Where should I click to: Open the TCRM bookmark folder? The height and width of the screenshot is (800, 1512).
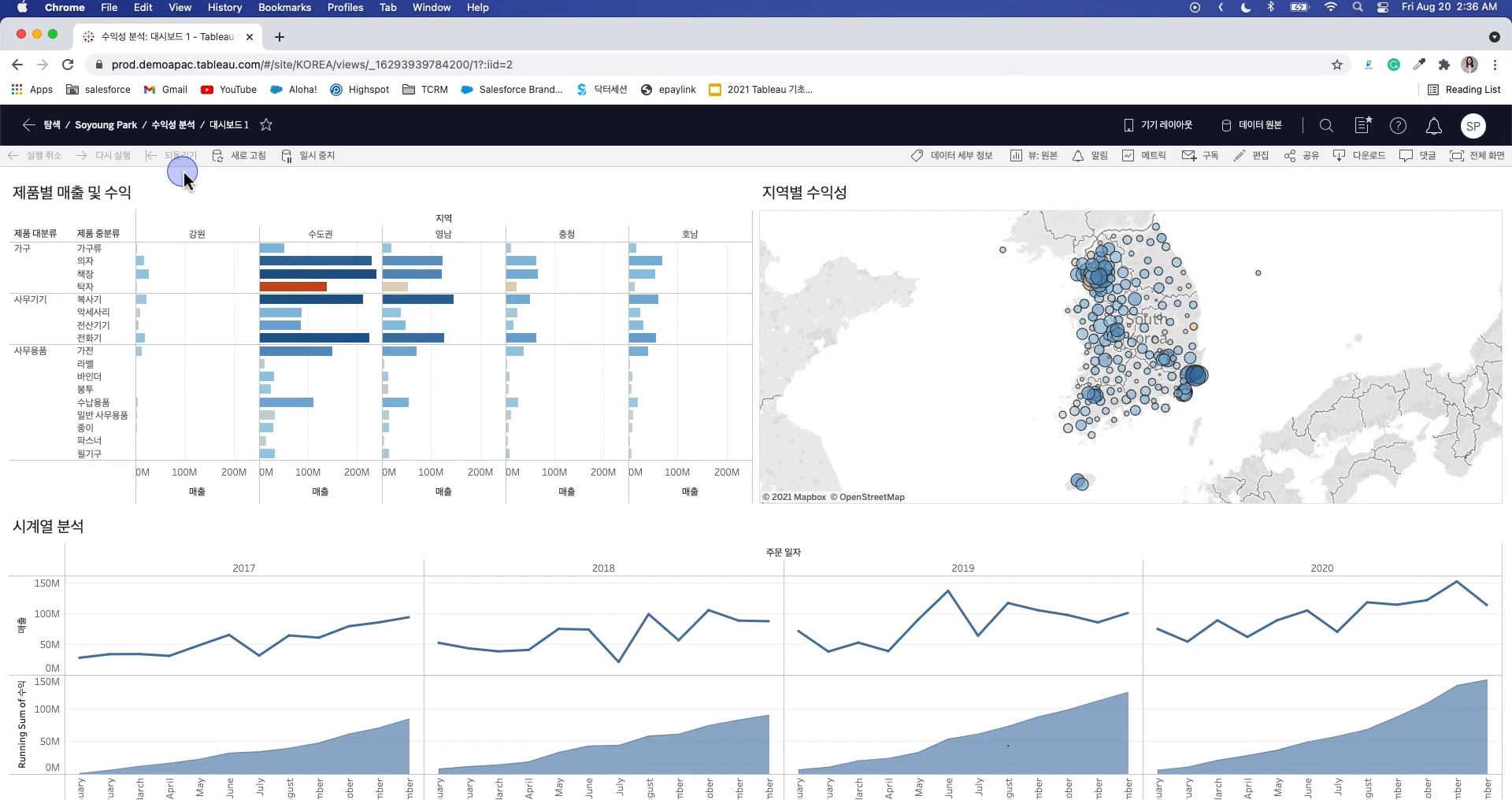(425, 90)
